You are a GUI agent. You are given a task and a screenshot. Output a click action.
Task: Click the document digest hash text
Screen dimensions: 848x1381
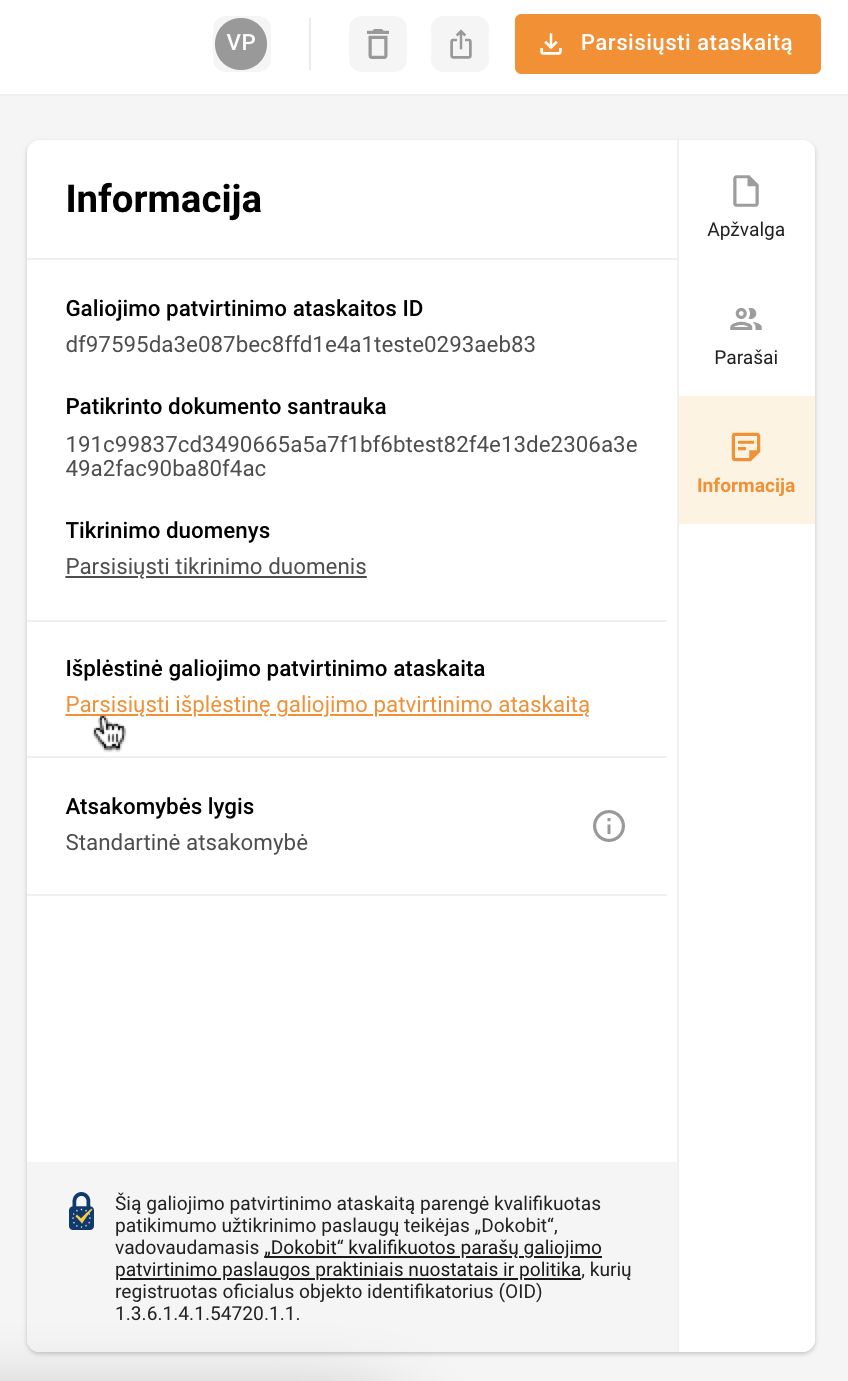pos(352,456)
